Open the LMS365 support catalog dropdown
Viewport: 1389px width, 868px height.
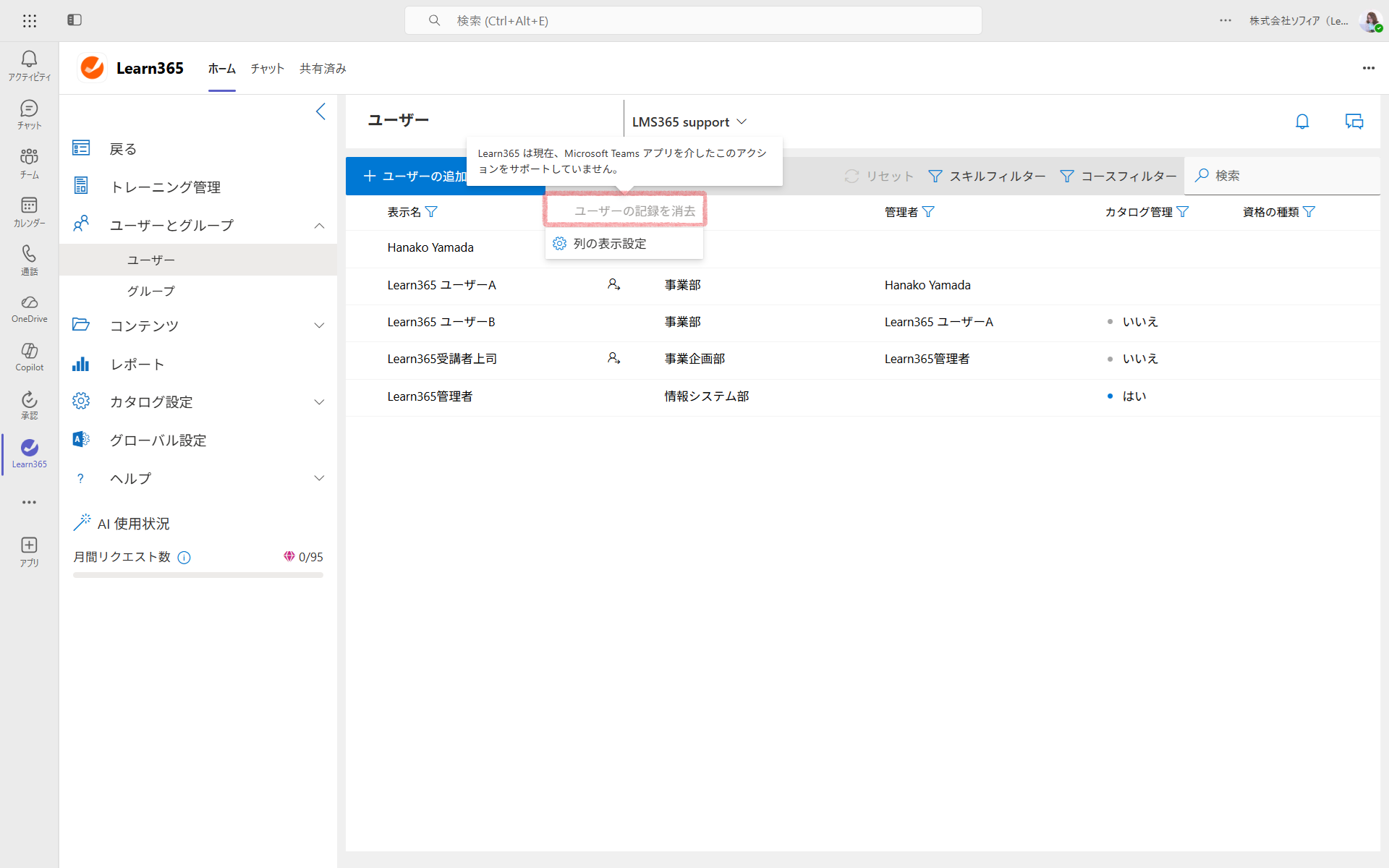tap(689, 122)
